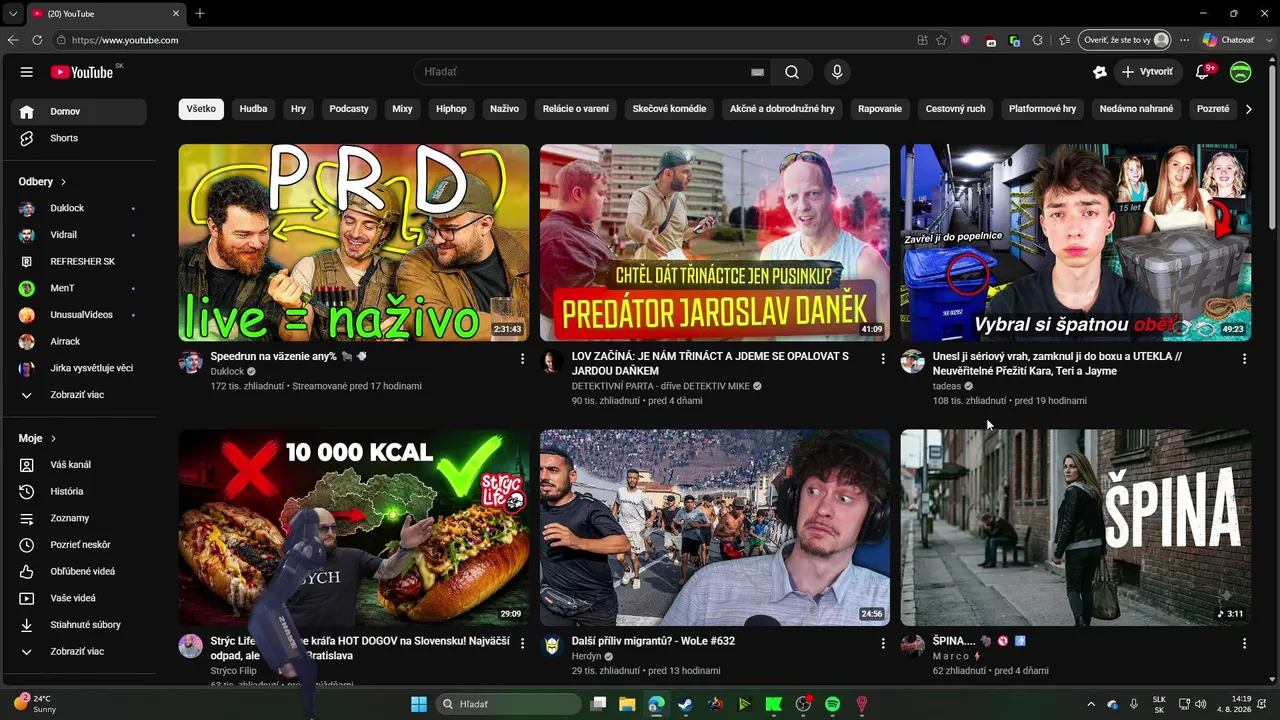Click the search magnifier button
The image size is (1280, 720).
(x=792, y=72)
